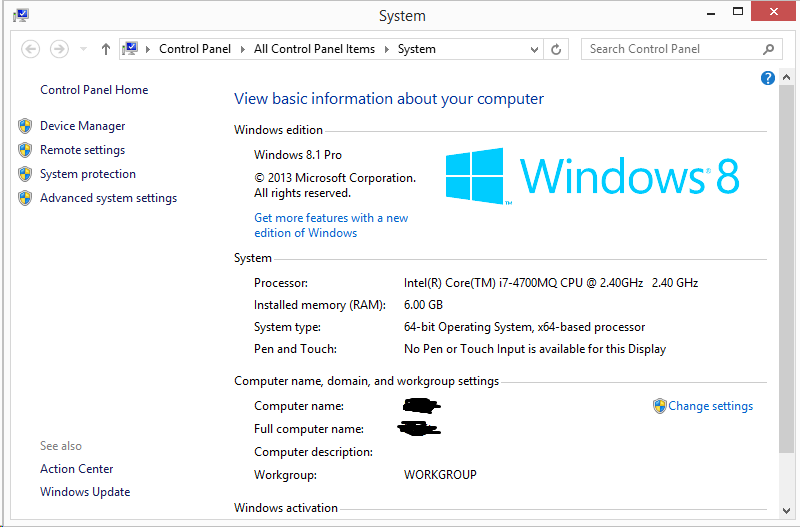The image size is (800, 530).
Task: Expand chevron after All Control Panel Items
Action: pos(387,49)
